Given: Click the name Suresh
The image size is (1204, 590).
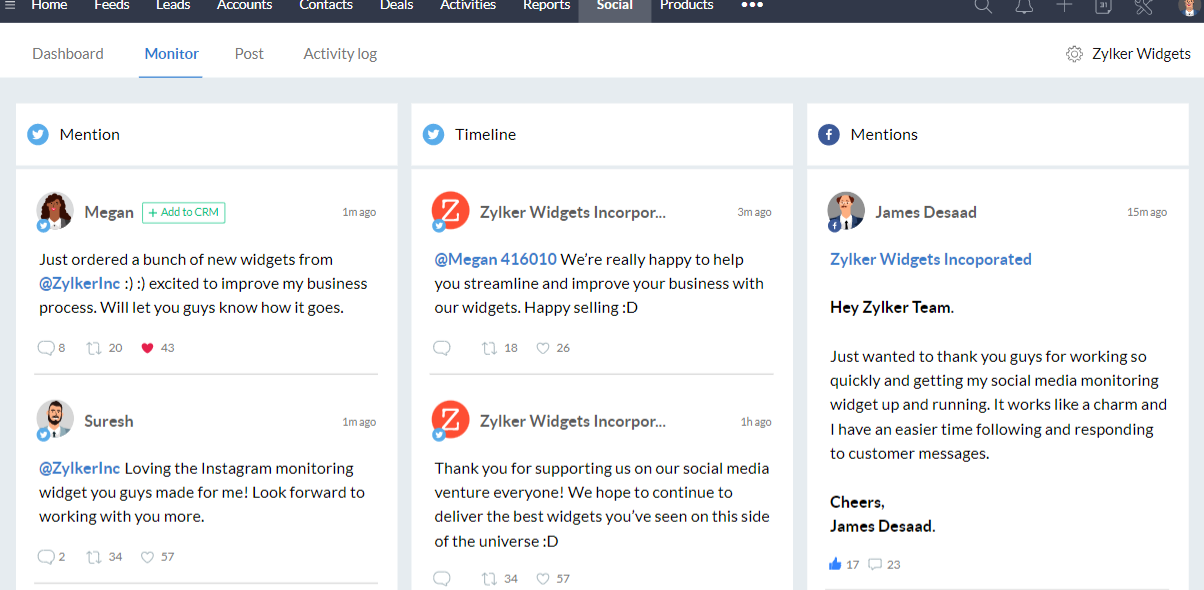Looking at the screenshot, I should [109, 421].
